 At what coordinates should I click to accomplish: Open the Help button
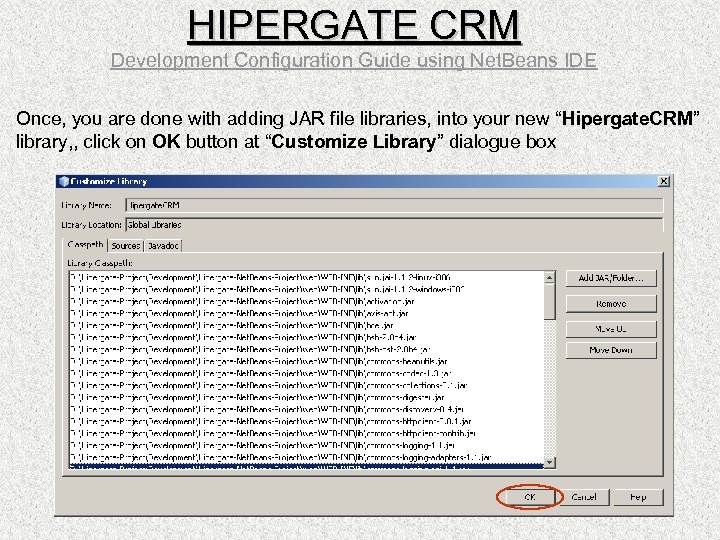[638, 497]
